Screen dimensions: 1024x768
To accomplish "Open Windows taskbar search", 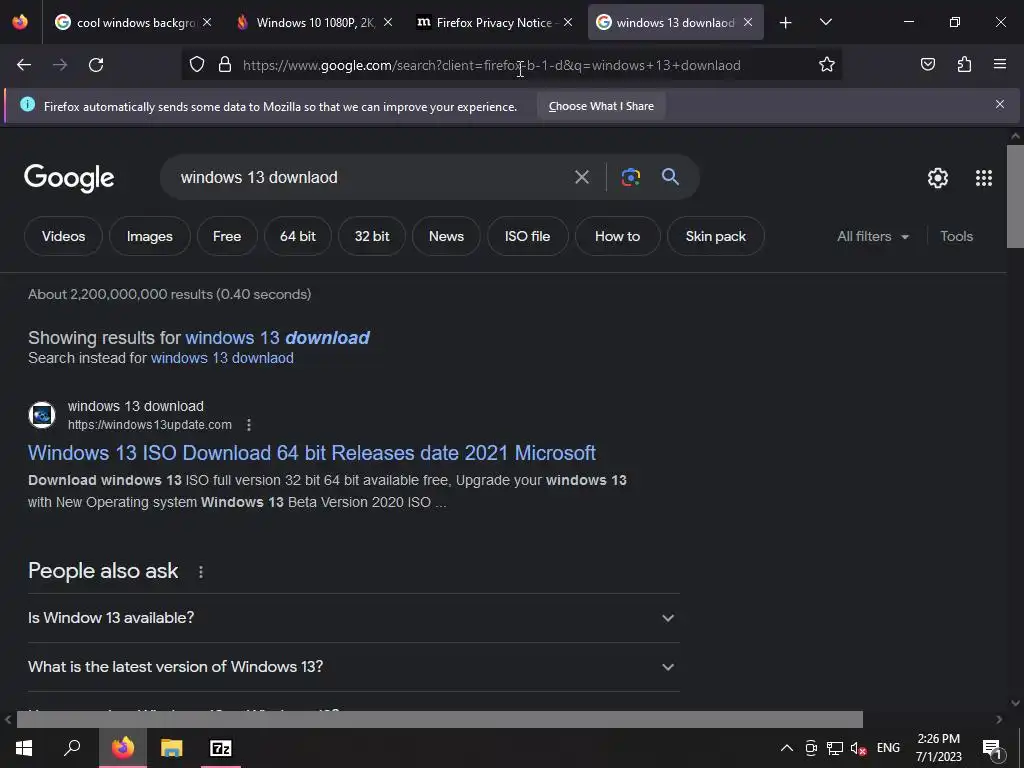I will (x=72, y=748).
